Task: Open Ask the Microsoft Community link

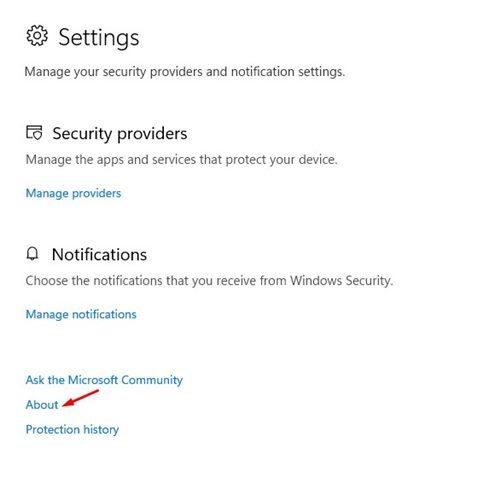Action: click(104, 380)
